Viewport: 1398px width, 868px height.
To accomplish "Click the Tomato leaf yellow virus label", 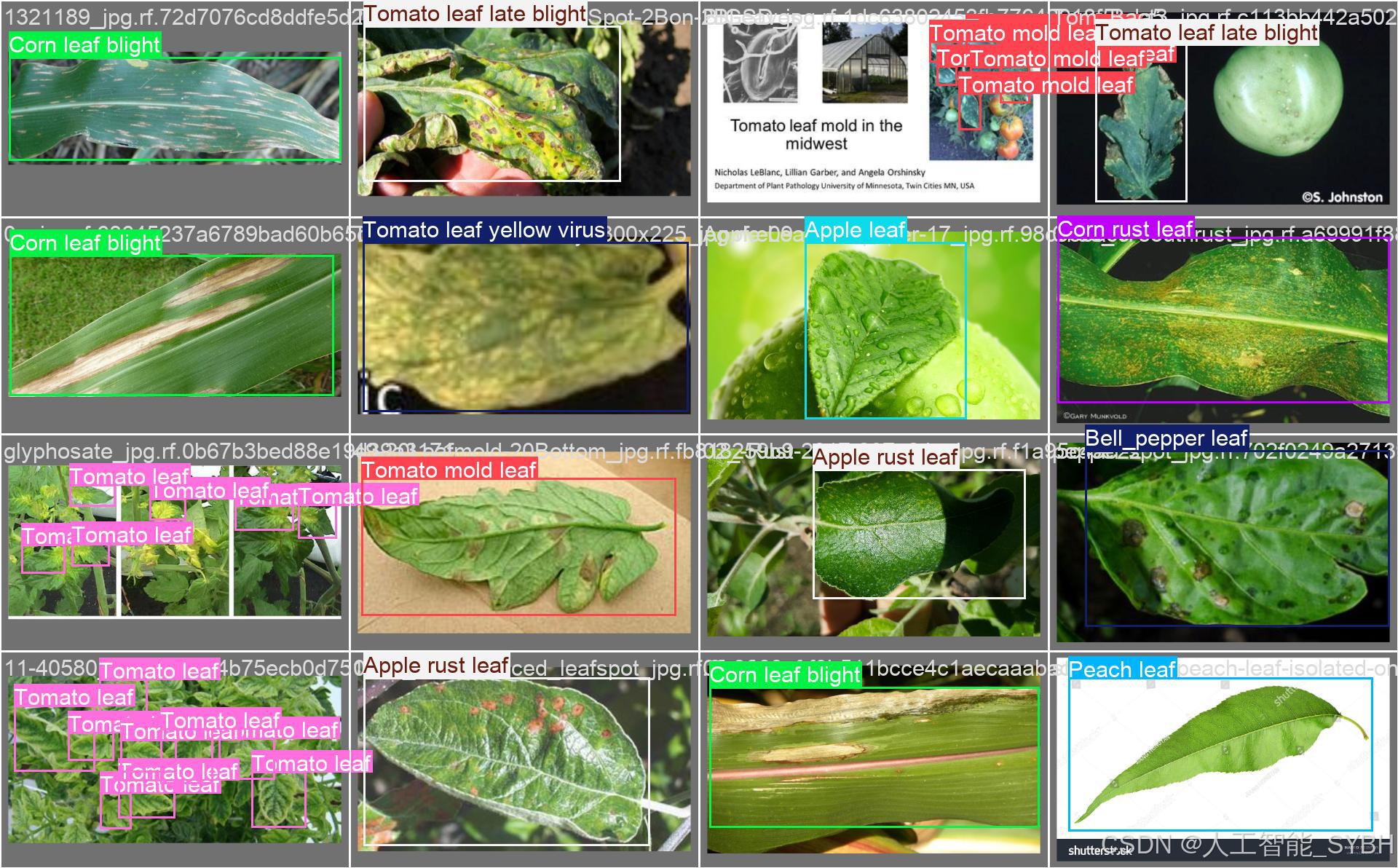I will pos(483,230).
